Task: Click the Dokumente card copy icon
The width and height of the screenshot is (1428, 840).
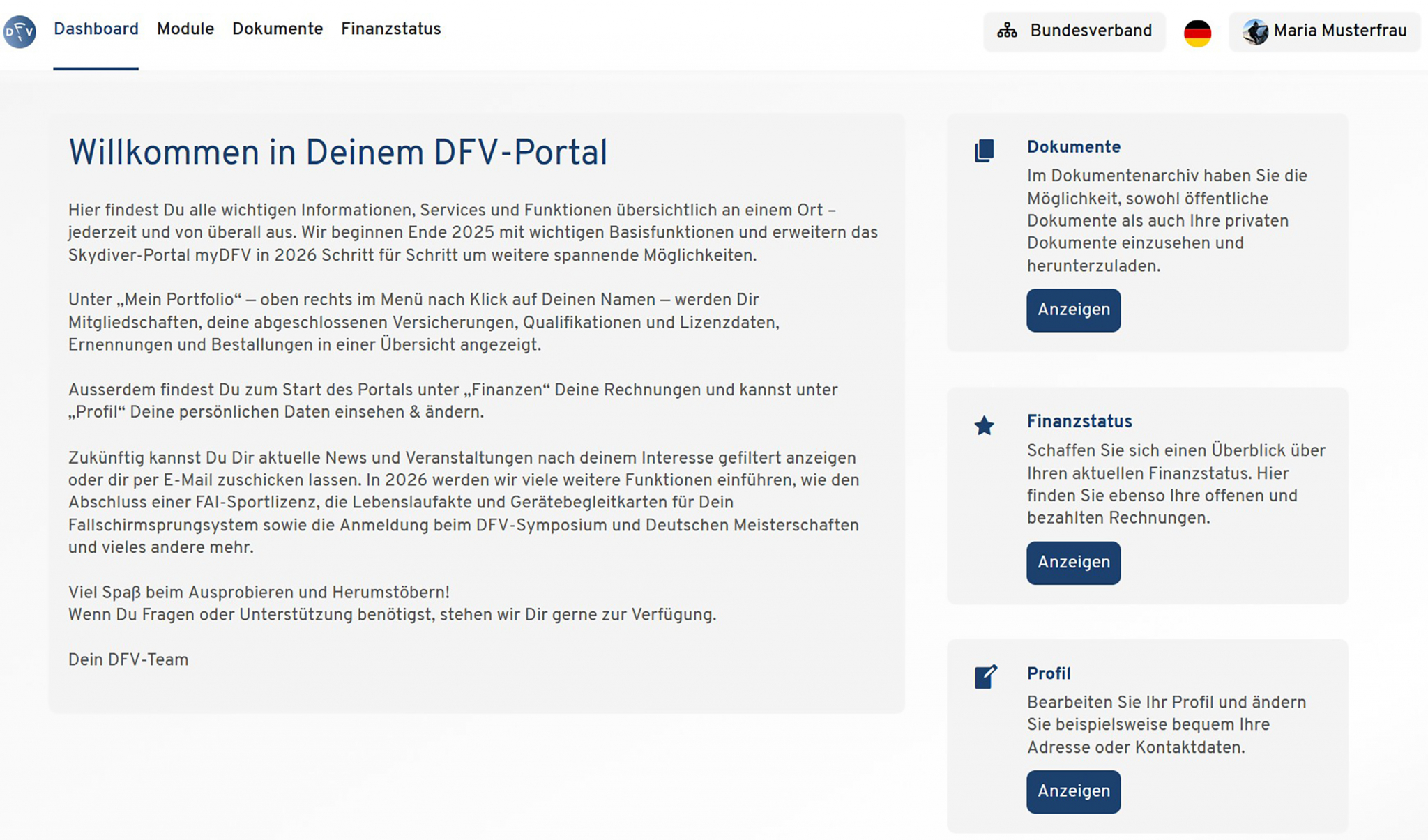Action: (x=984, y=151)
